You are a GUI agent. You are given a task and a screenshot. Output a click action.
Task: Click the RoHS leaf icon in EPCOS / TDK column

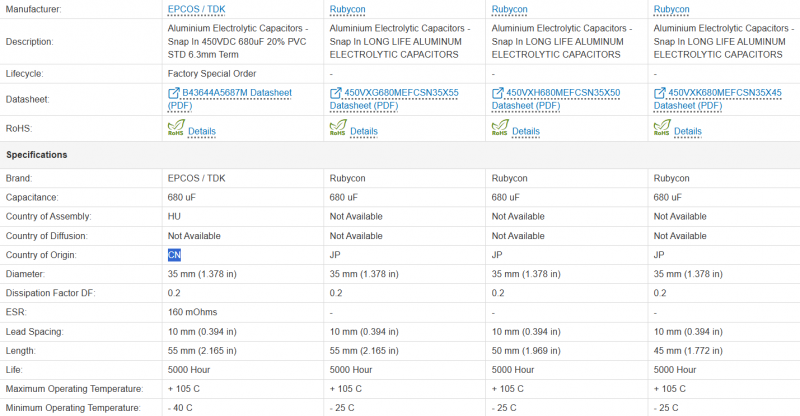(176, 128)
